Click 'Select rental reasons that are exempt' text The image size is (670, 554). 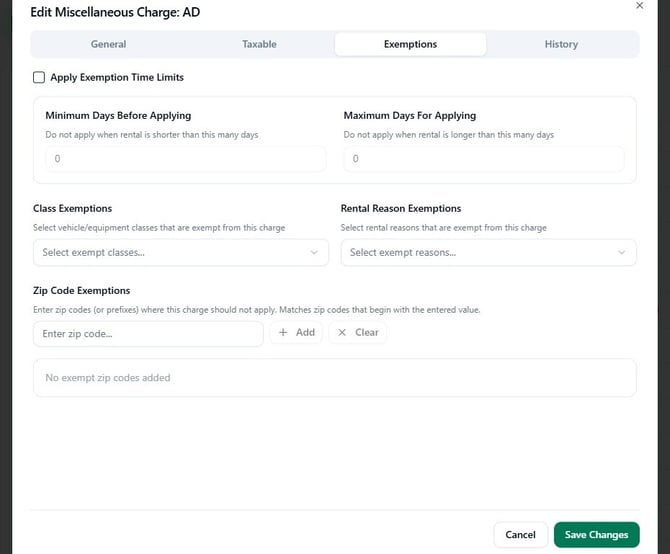pos(444,228)
